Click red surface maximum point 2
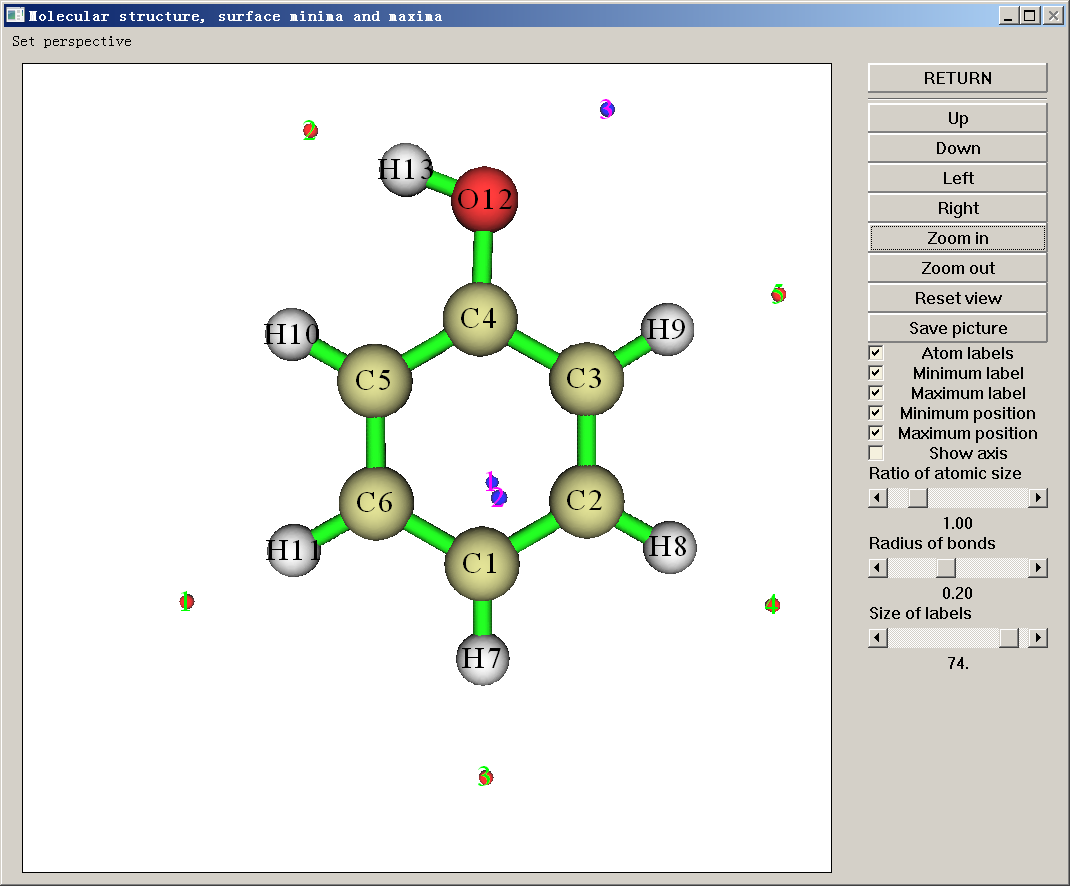1070x886 pixels. 310,130
